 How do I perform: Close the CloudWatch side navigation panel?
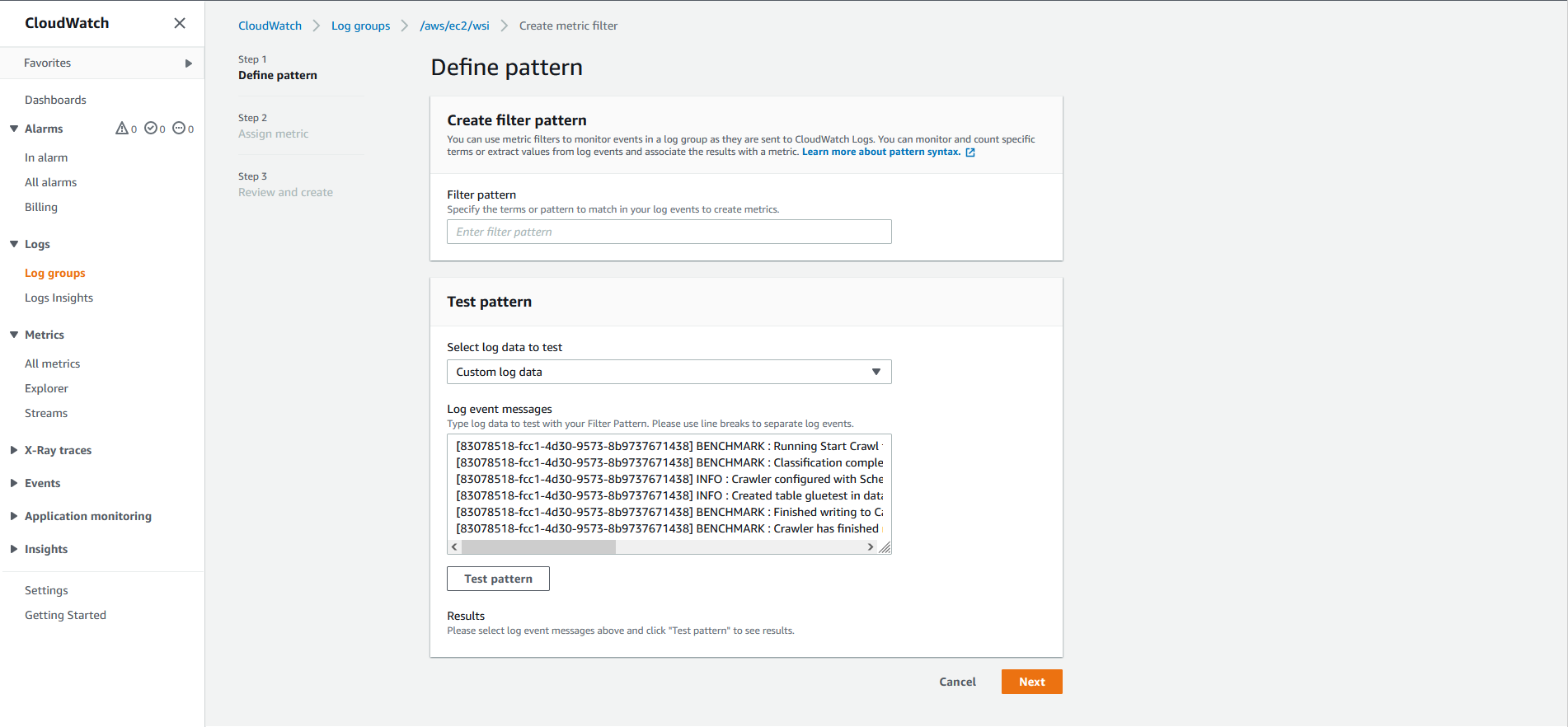180,23
